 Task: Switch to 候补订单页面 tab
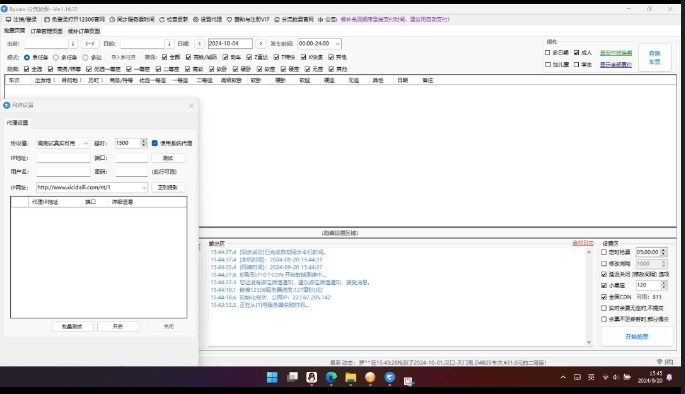84,31
